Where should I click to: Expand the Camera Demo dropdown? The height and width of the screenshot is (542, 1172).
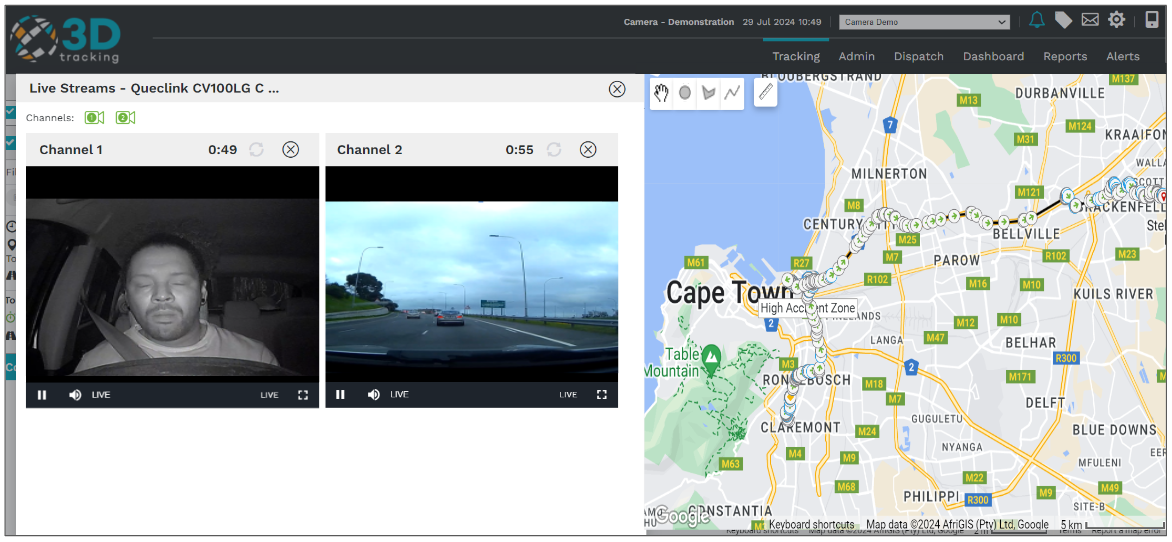[x=924, y=22]
